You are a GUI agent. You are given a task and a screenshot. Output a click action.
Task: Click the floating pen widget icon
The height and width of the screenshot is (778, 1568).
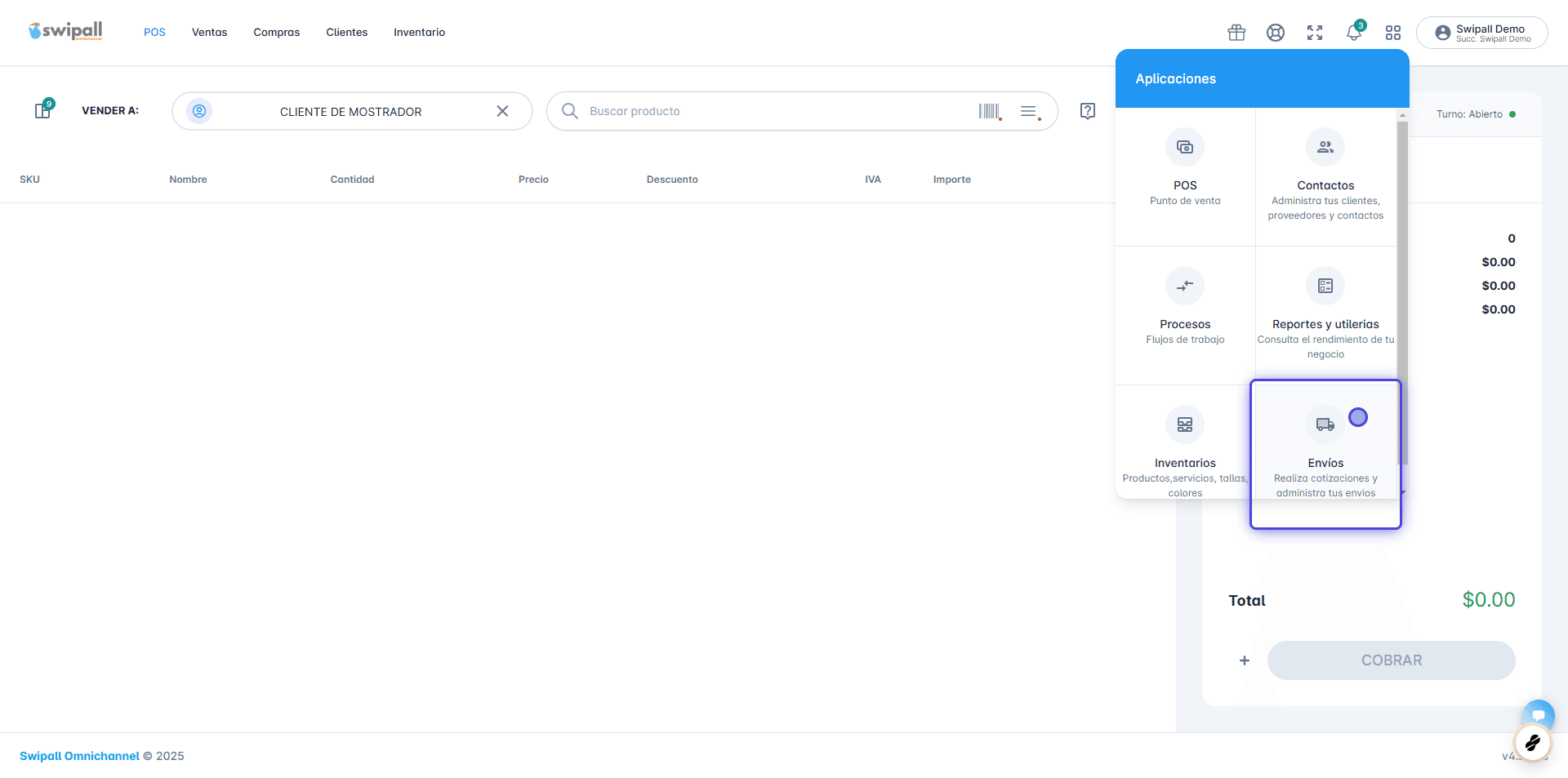click(1532, 743)
